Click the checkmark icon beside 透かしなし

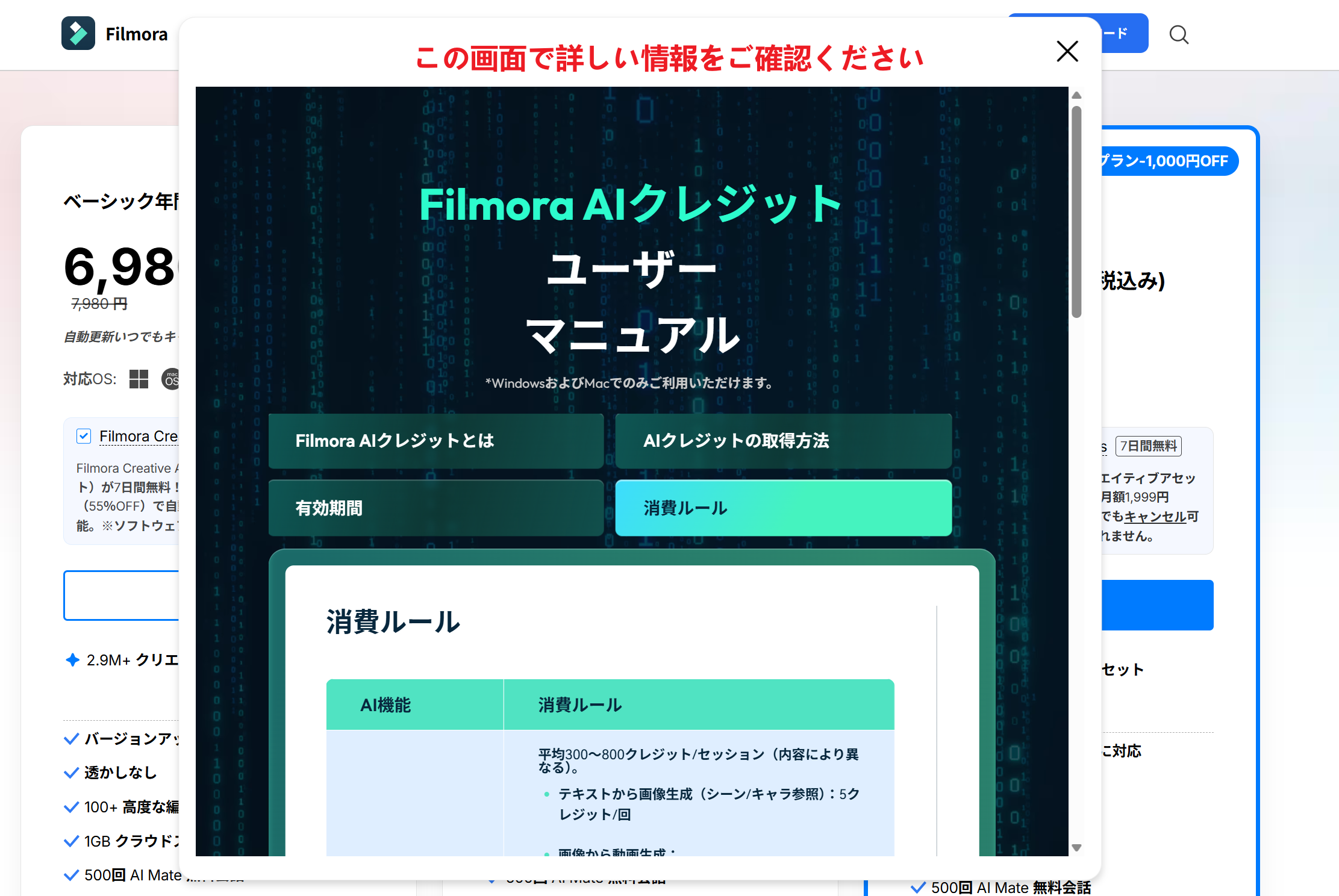click(71, 773)
